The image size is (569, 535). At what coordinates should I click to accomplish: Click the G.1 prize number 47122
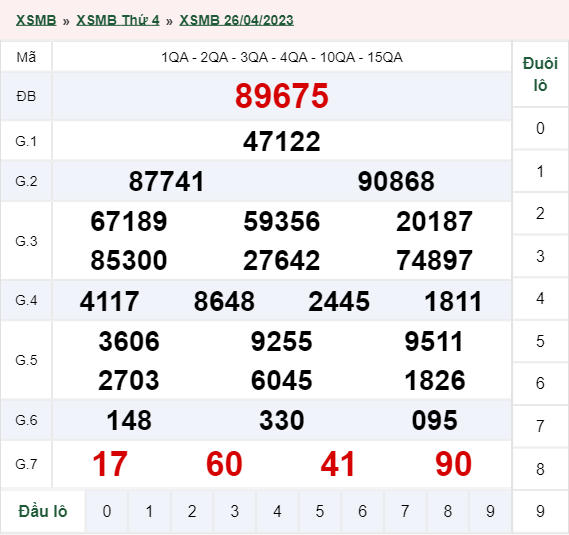282,141
